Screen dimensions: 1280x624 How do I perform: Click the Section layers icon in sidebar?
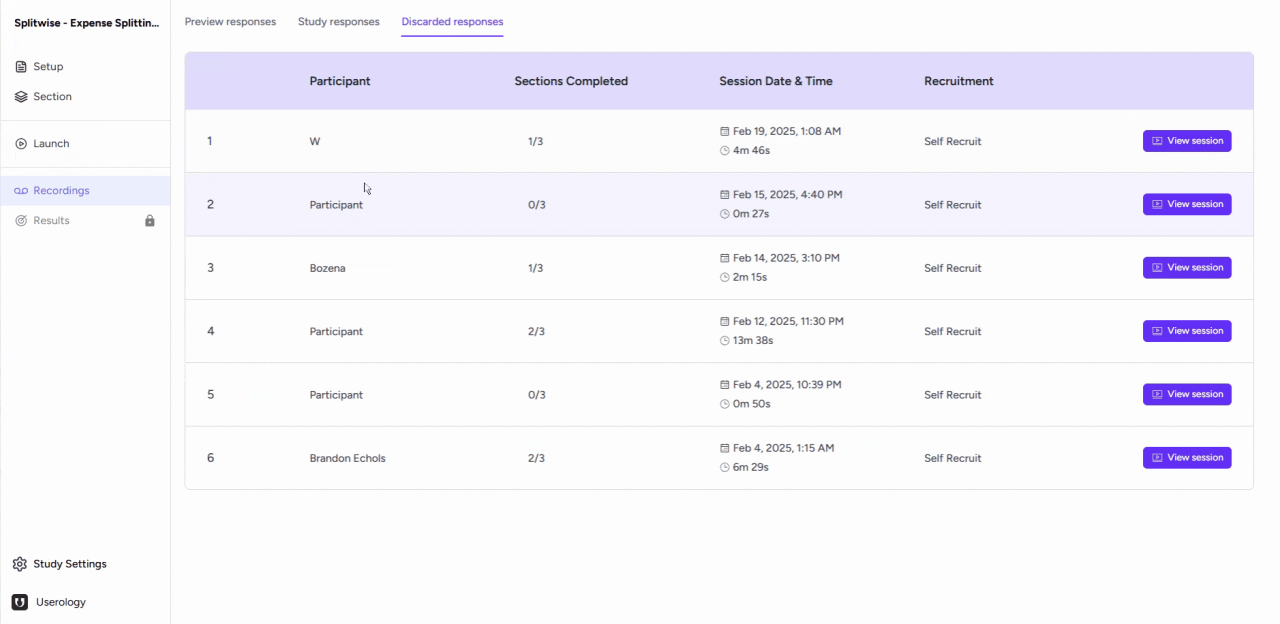click(x=21, y=97)
